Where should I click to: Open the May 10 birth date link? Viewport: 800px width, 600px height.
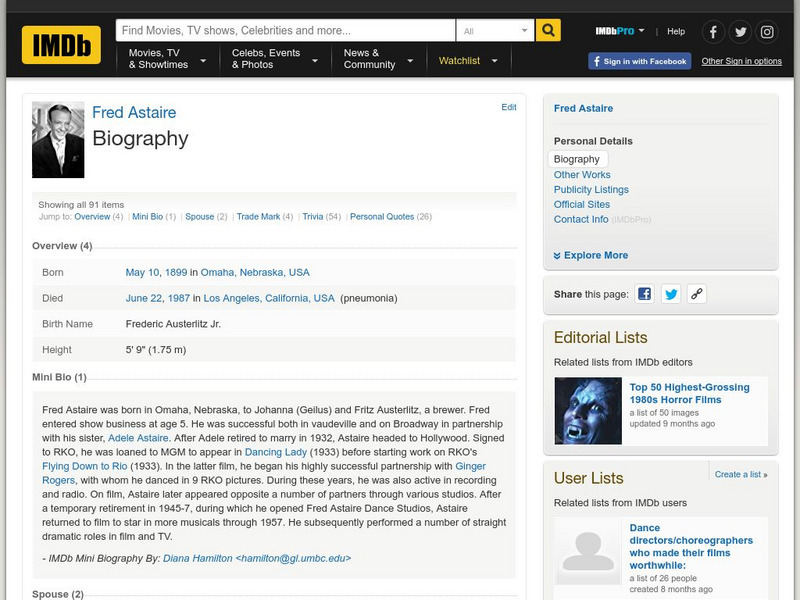pos(142,272)
